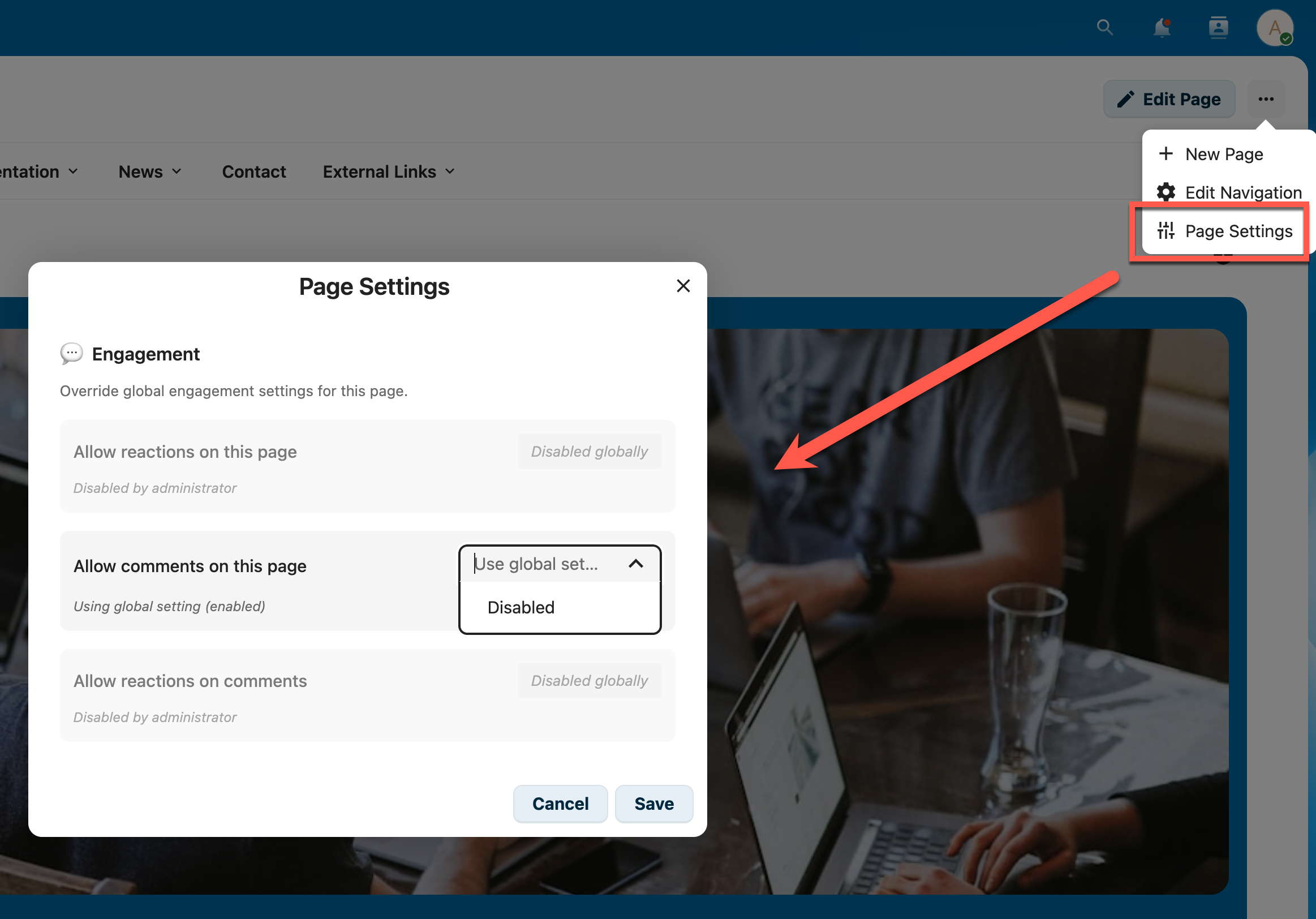Click Cancel in Page Settings dialog
Screen dimensions: 1316x919
pyautogui.click(x=560, y=803)
